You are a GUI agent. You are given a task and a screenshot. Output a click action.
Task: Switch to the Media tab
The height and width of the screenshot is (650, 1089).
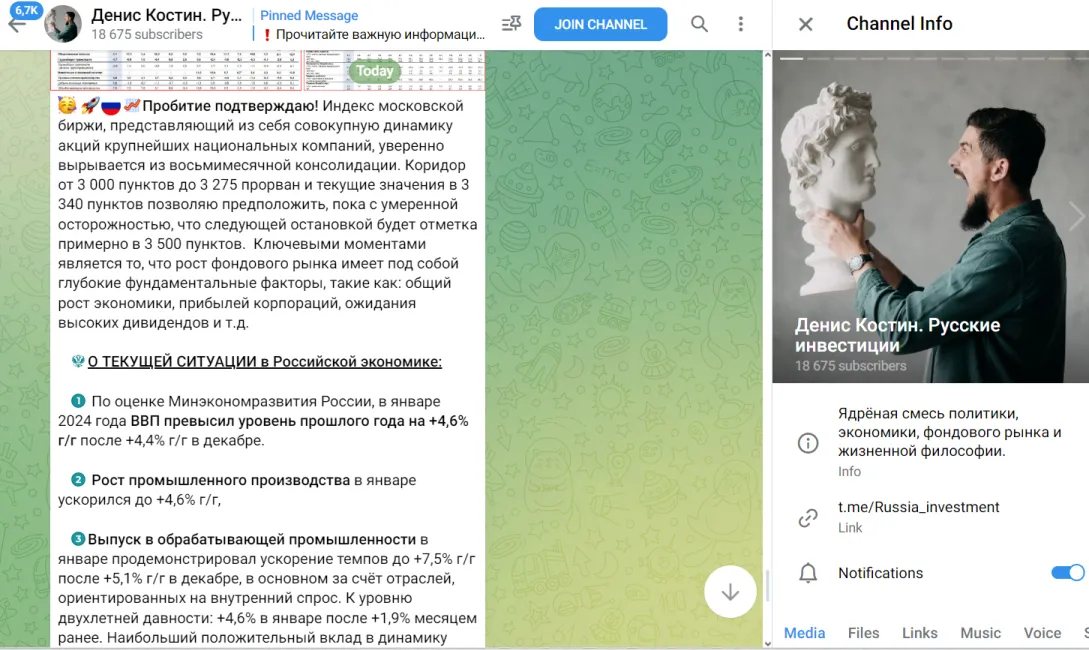pyautogui.click(x=804, y=633)
